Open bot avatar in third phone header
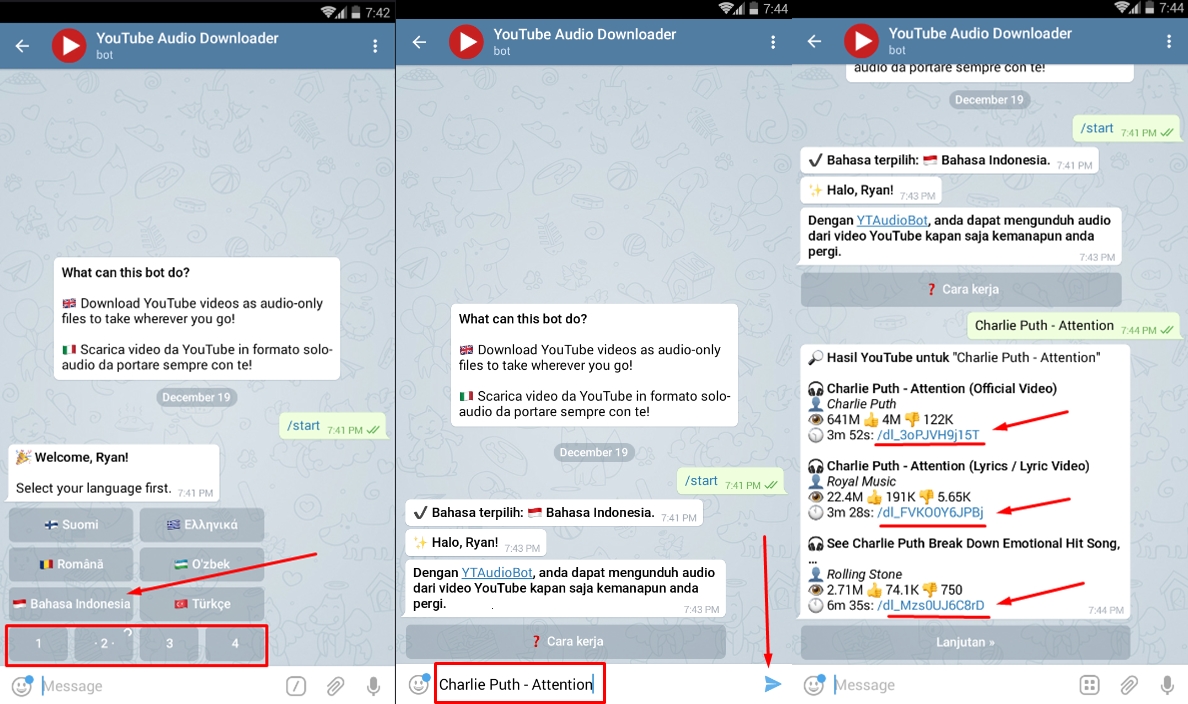This screenshot has height=704, width=1188. [x=861, y=41]
